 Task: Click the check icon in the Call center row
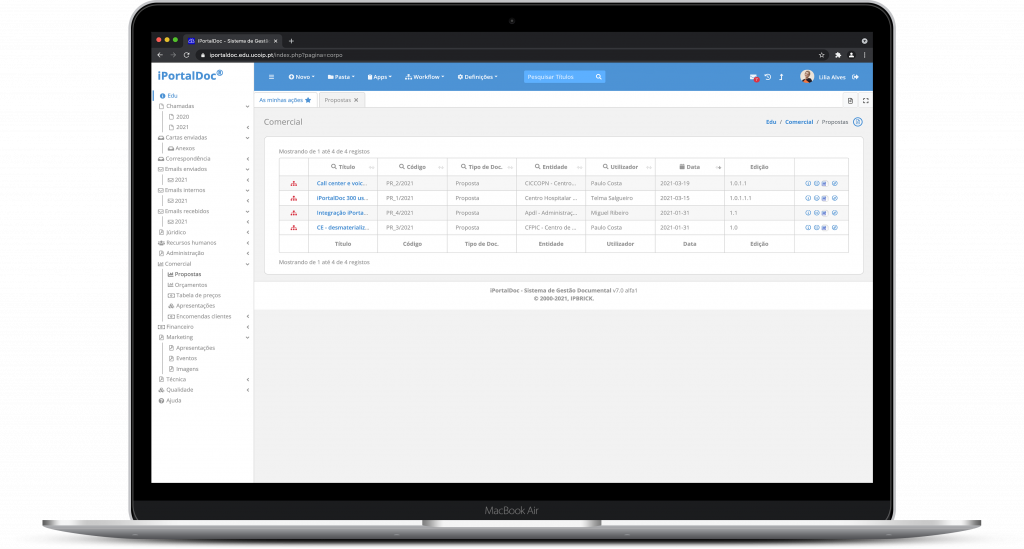point(835,183)
